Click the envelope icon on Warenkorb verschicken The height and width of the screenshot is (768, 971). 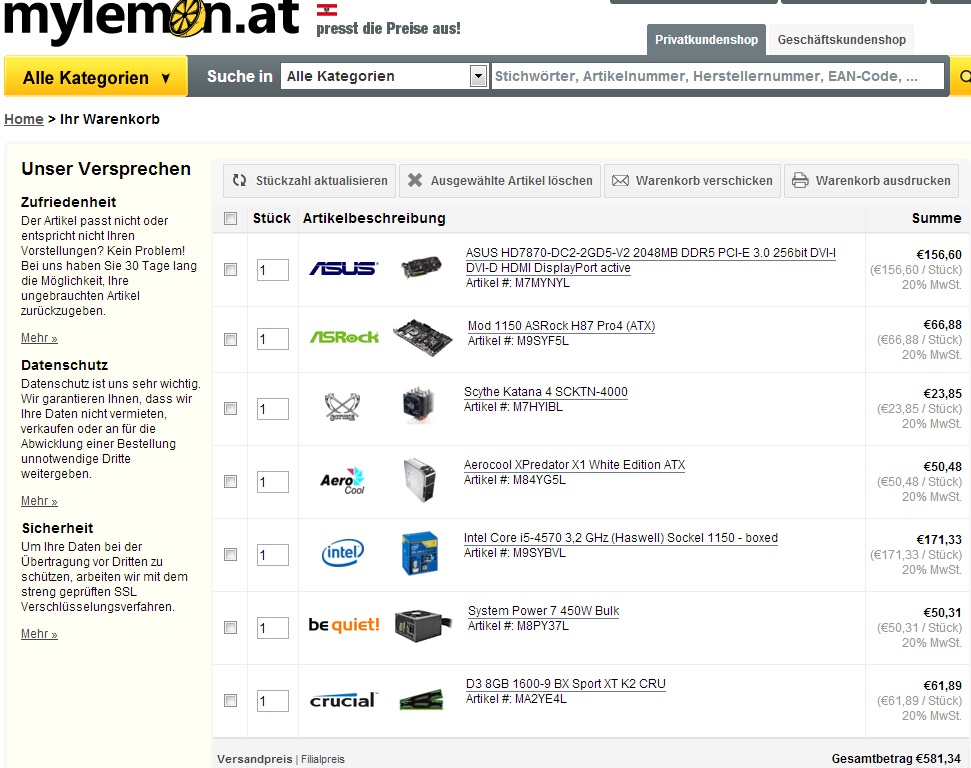coord(620,180)
